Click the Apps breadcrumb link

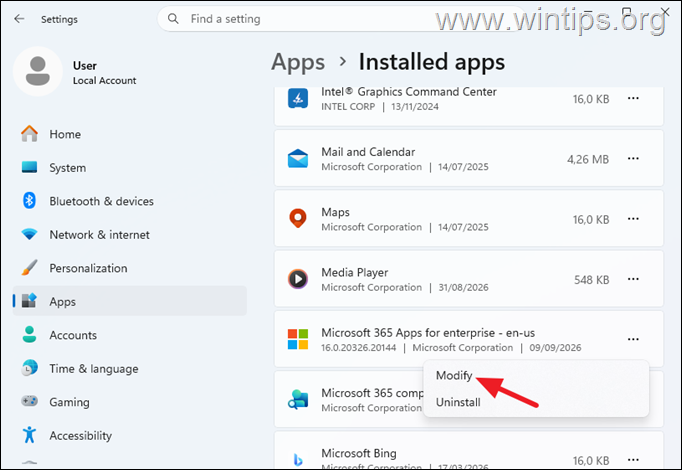pyautogui.click(x=298, y=62)
